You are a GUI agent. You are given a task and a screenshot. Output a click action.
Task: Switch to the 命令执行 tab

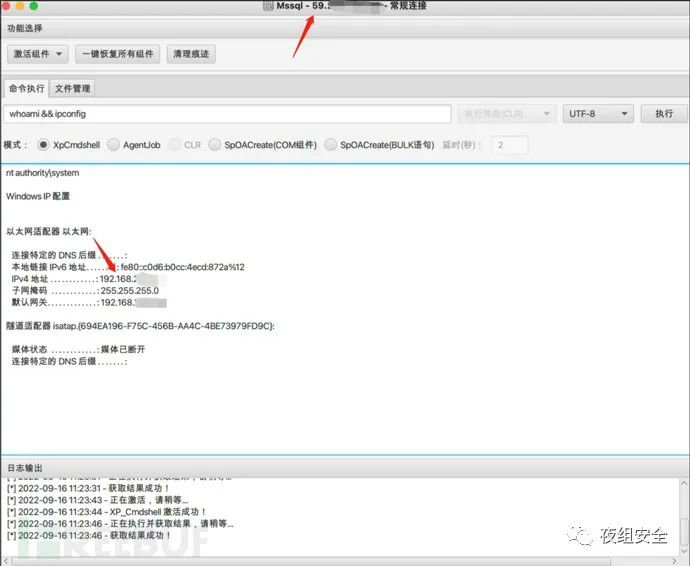click(26, 88)
